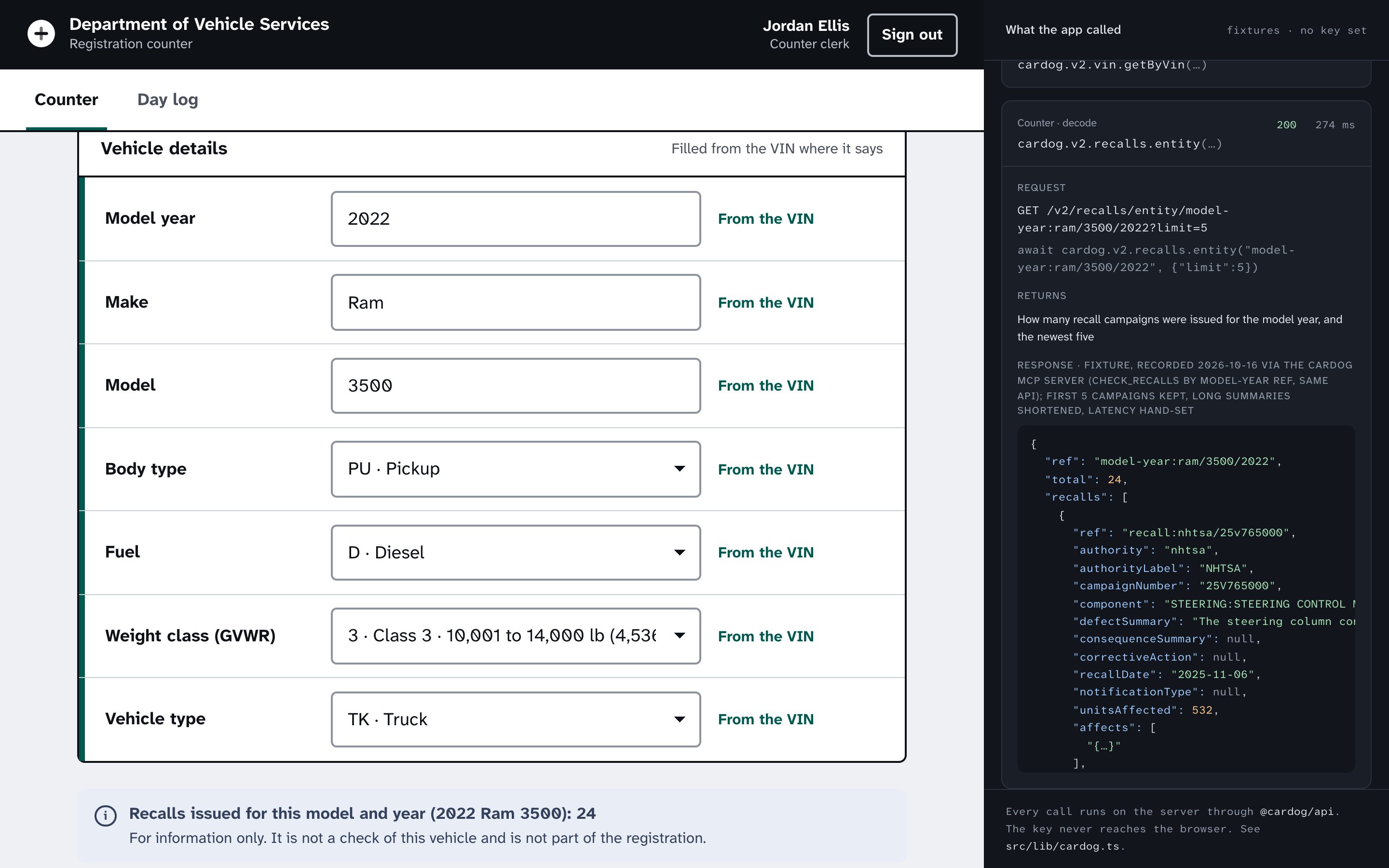Screen dimensions: 1389x868
Task: Click the RETURNS section label
Action: pos(1042,296)
